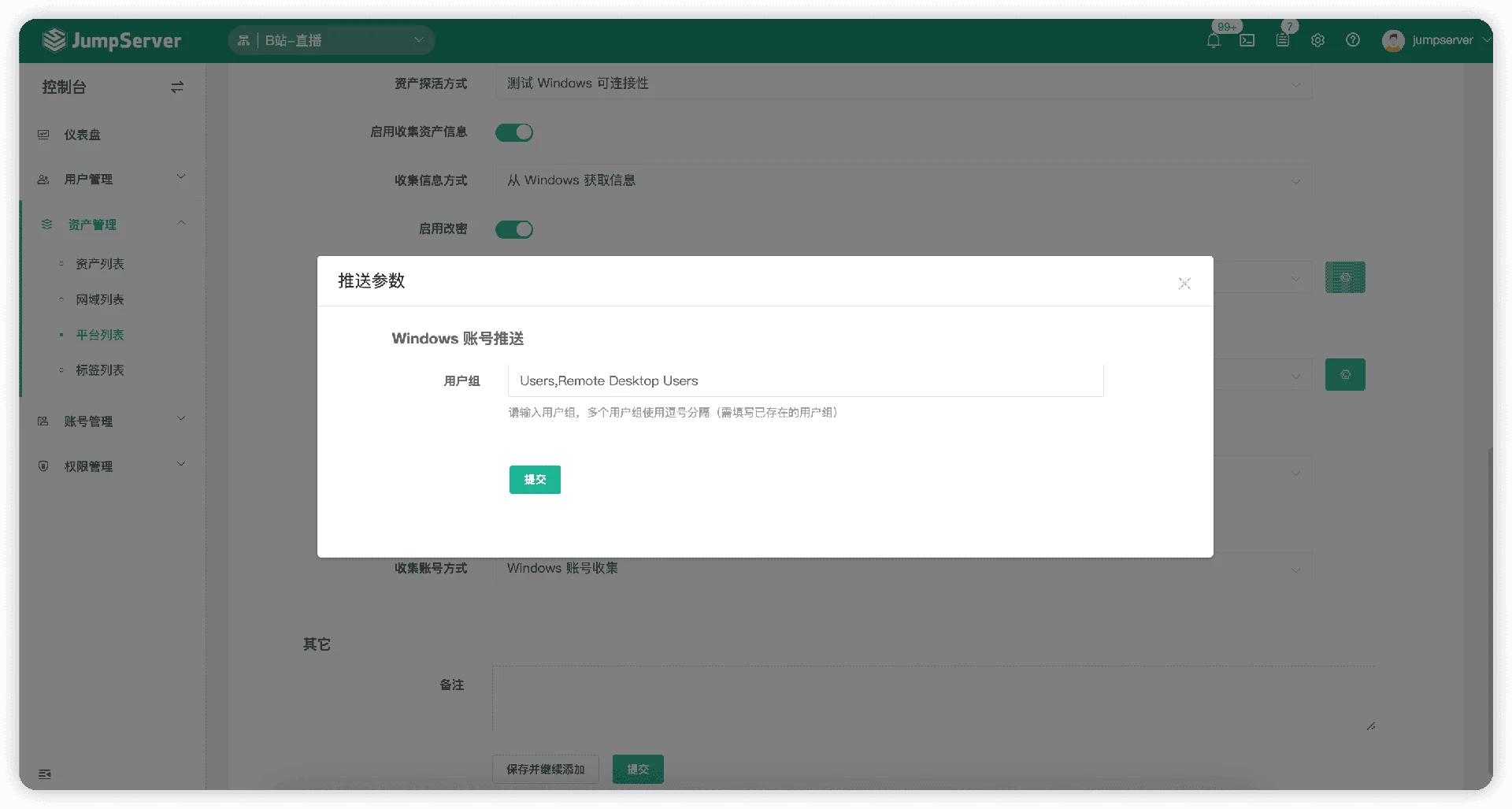Open the notifications bell icon

tap(1214, 40)
